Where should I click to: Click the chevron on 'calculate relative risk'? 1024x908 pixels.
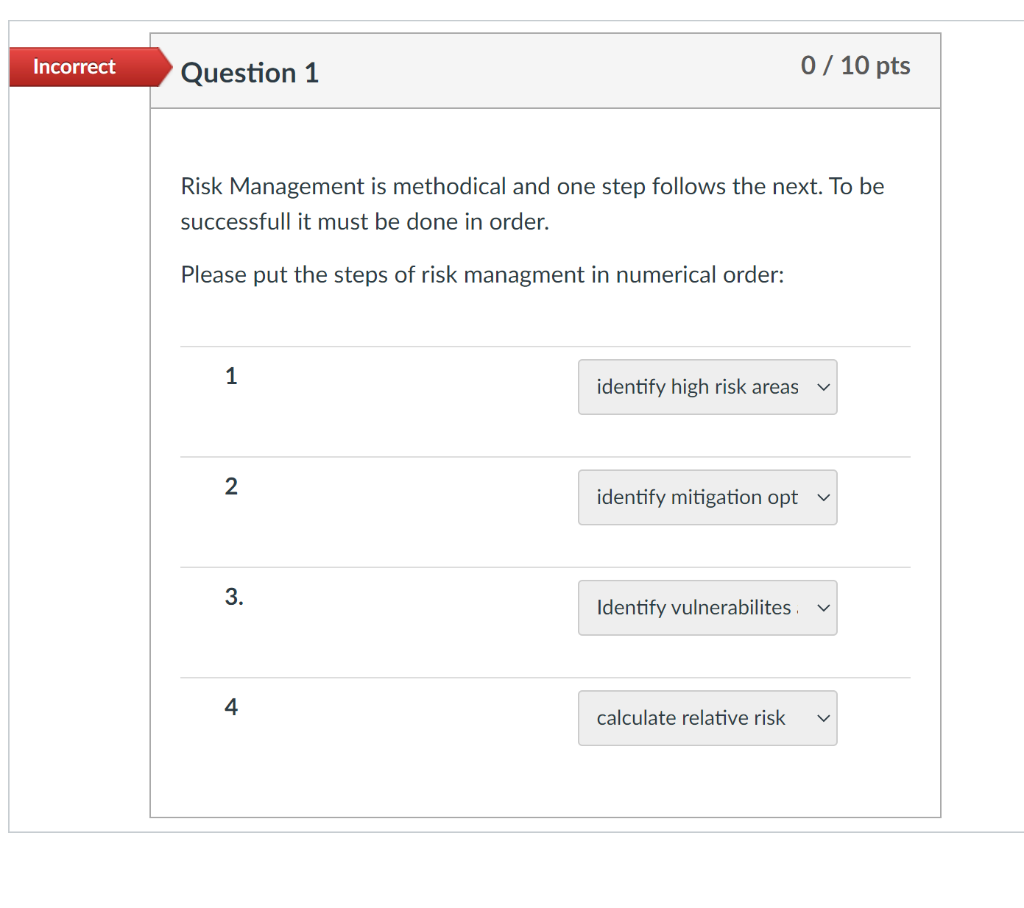pos(822,718)
